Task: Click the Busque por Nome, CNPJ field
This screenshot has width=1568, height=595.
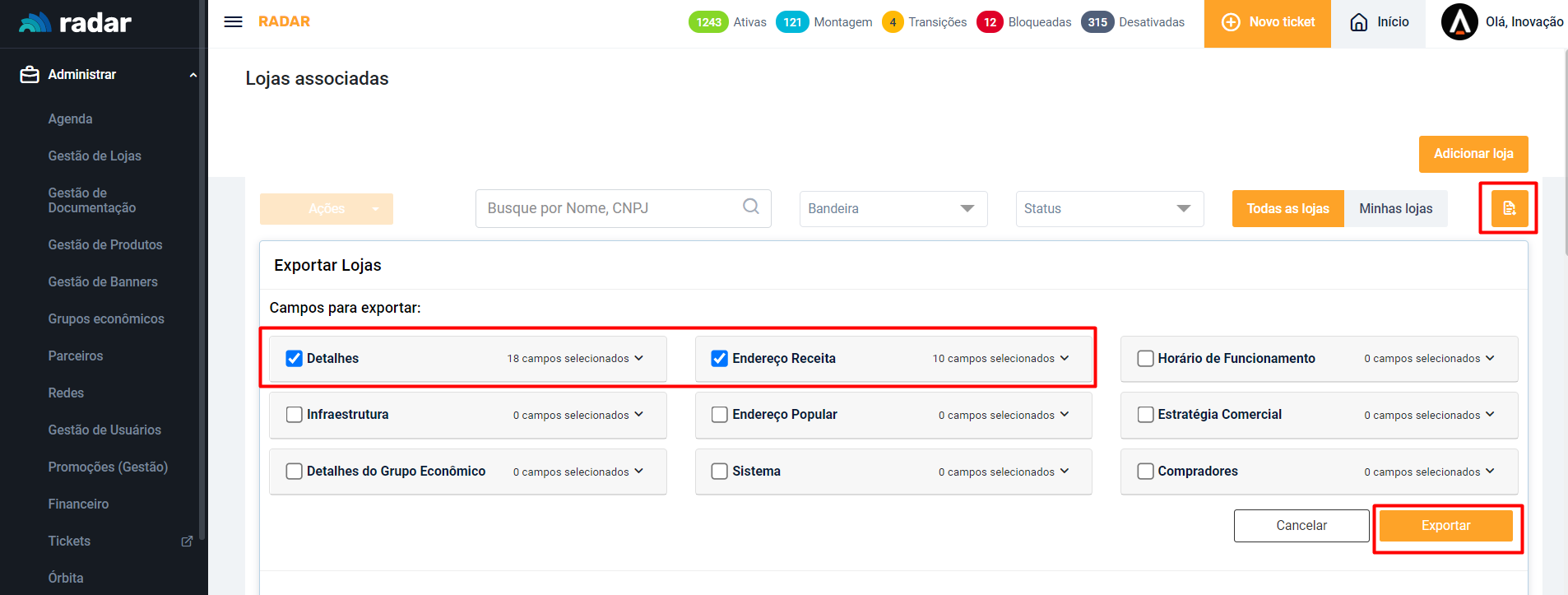Action: pos(609,208)
